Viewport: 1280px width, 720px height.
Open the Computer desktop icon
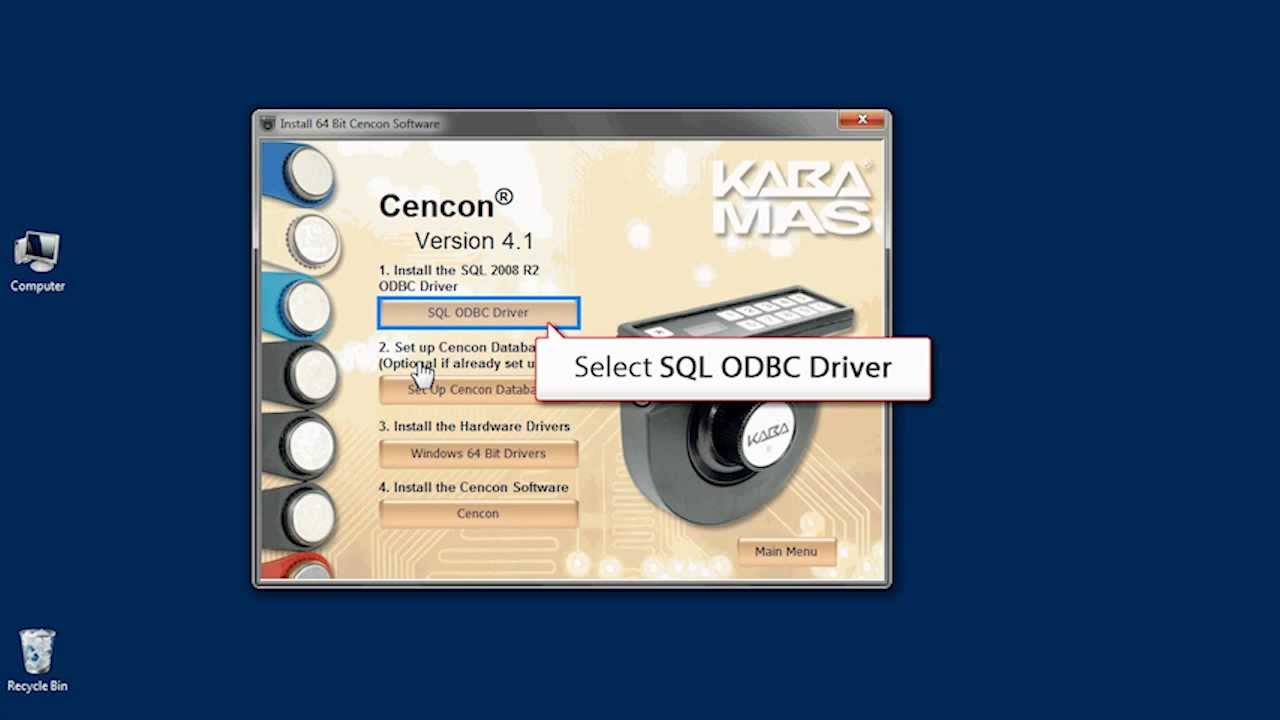[x=37, y=262]
